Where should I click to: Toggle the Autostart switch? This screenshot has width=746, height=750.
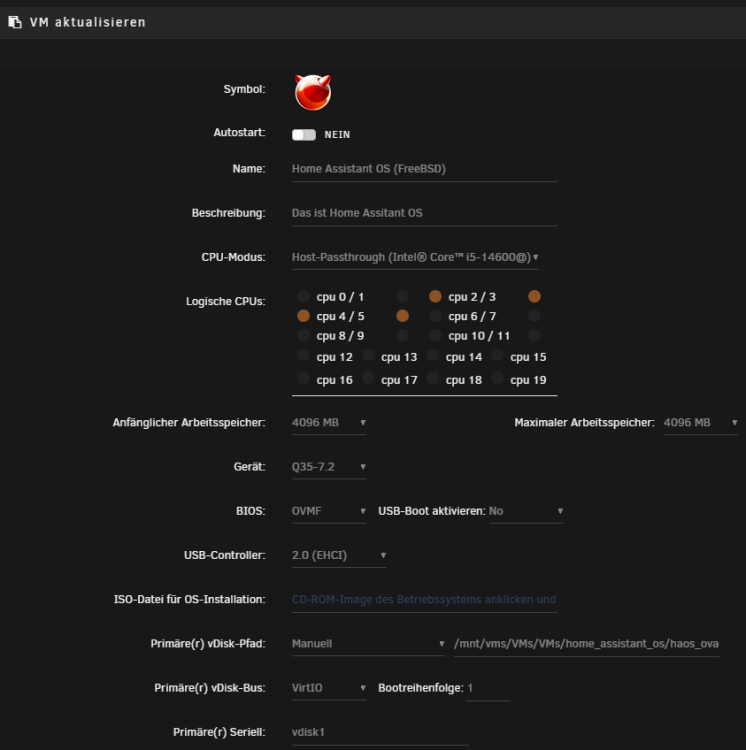[x=304, y=135]
